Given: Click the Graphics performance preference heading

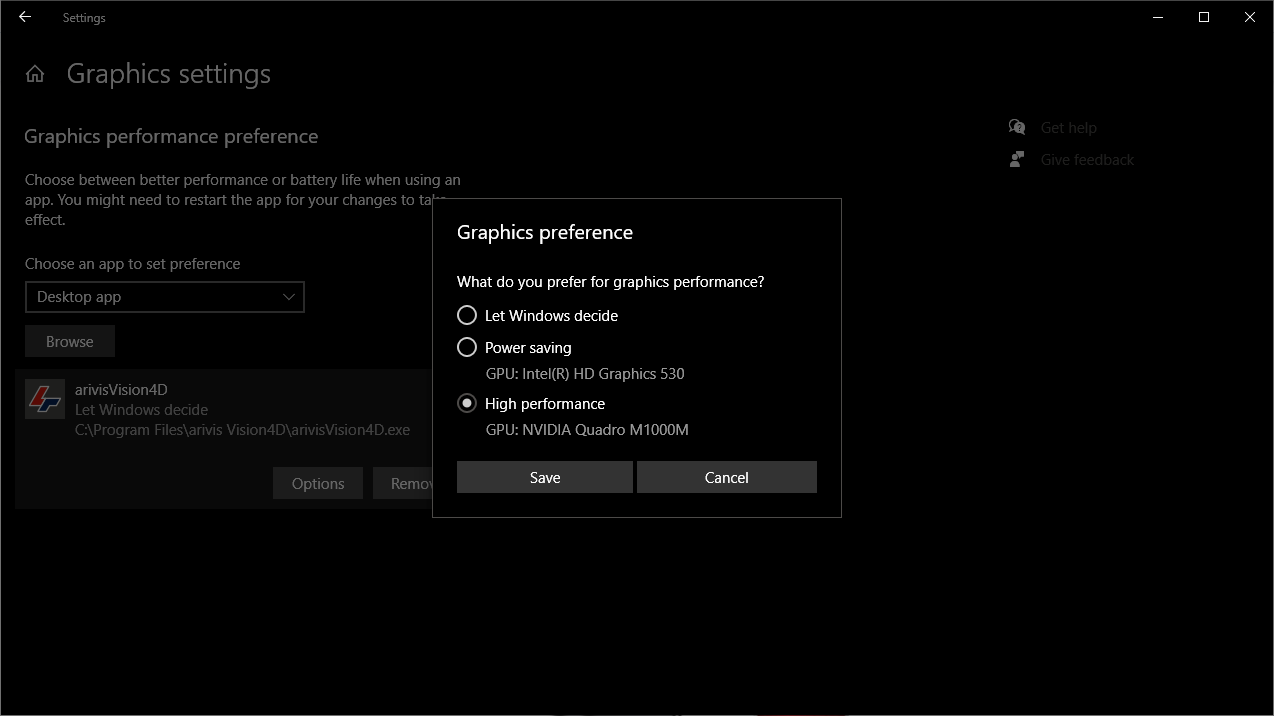Looking at the screenshot, I should pyautogui.click(x=171, y=136).
